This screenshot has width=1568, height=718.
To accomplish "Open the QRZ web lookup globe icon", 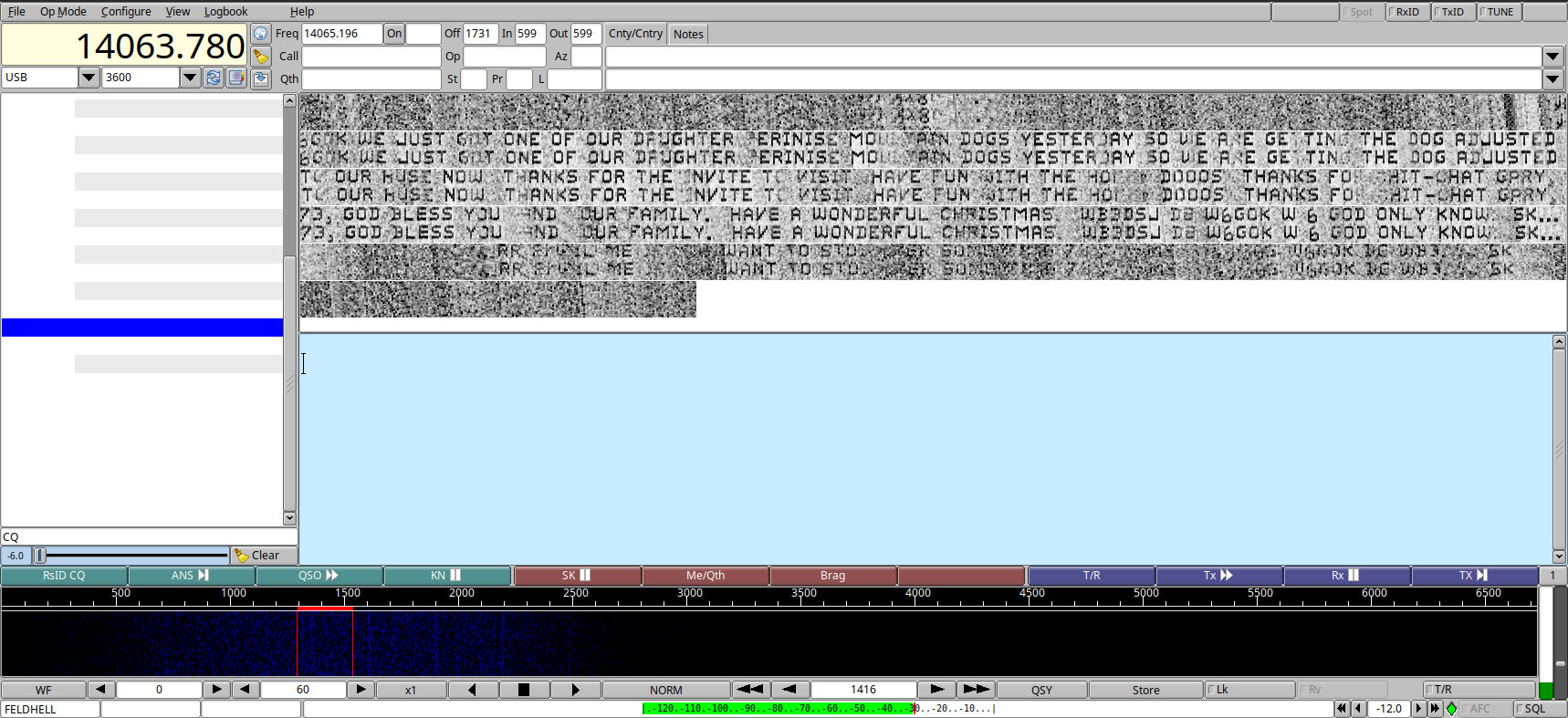I will coord(261,34).
